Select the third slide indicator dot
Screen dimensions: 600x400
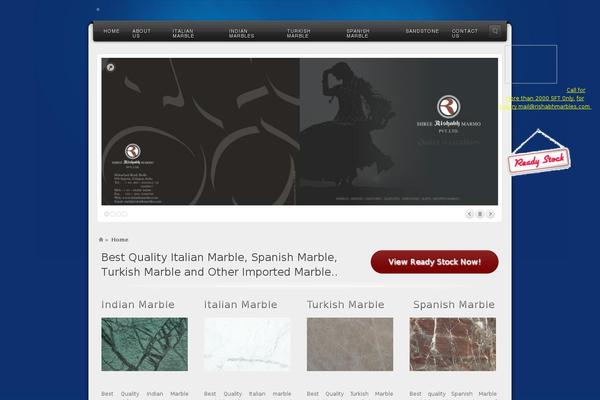(x=119, y=214)
